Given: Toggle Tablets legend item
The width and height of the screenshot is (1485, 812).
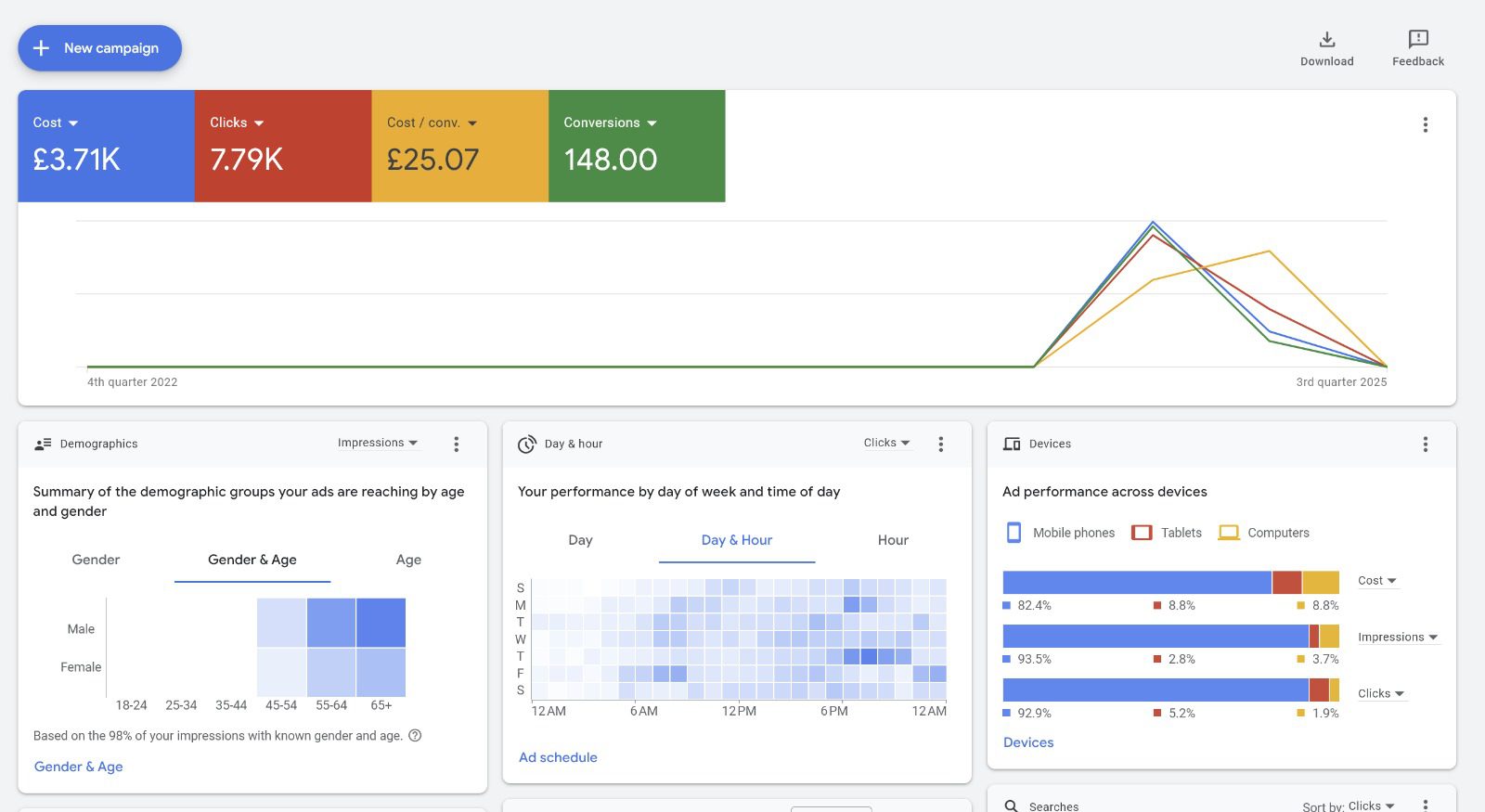Looking at the screenshot, I should [x=1167, y=533].
